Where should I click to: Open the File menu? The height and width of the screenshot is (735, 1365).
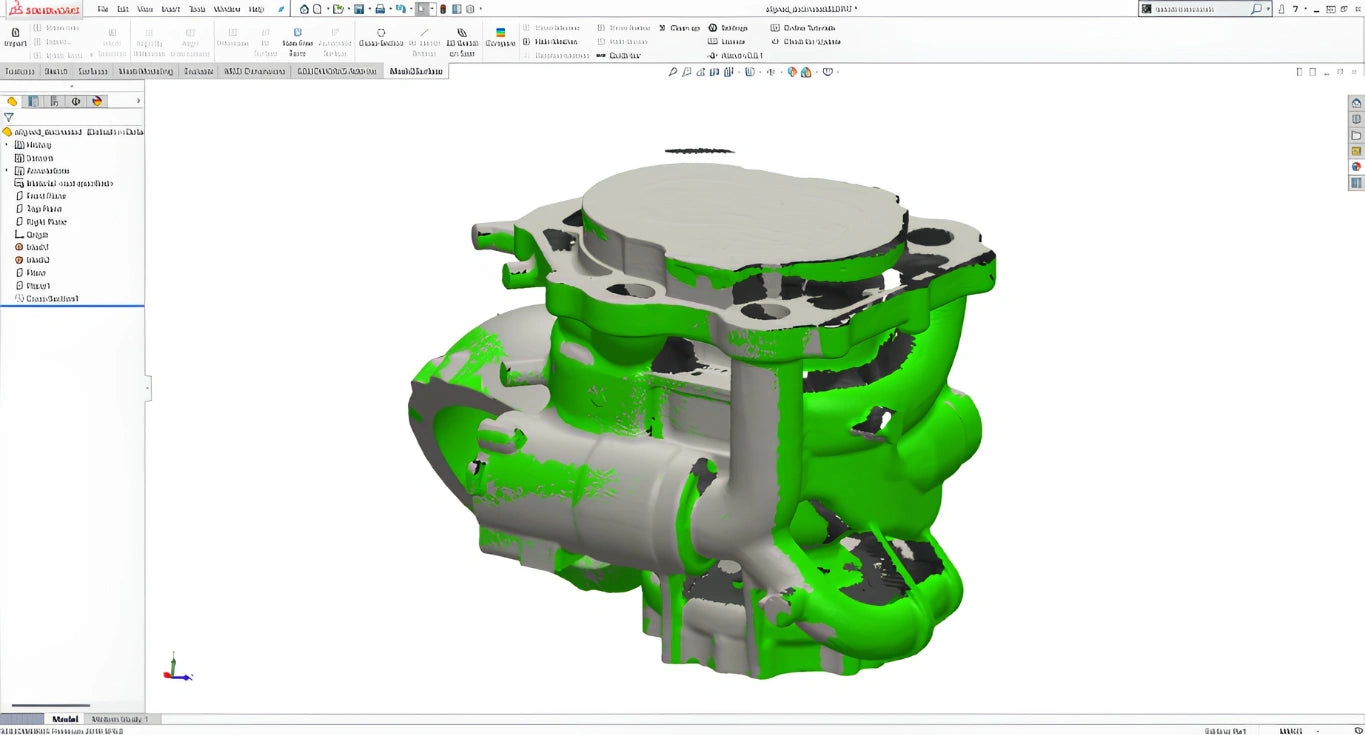tap(102, 9)
